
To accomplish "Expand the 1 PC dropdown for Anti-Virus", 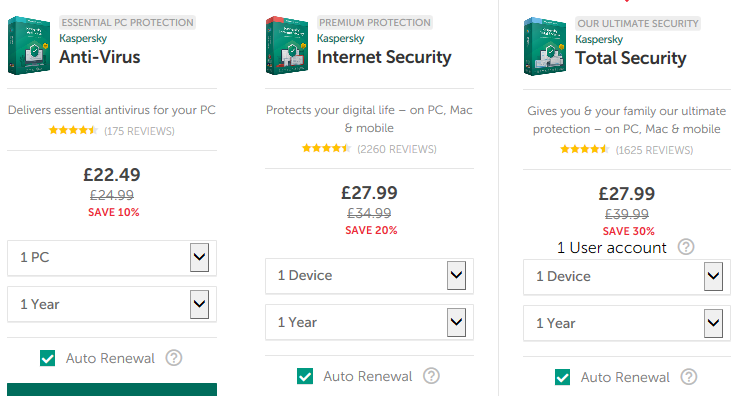I will (112, 257).
